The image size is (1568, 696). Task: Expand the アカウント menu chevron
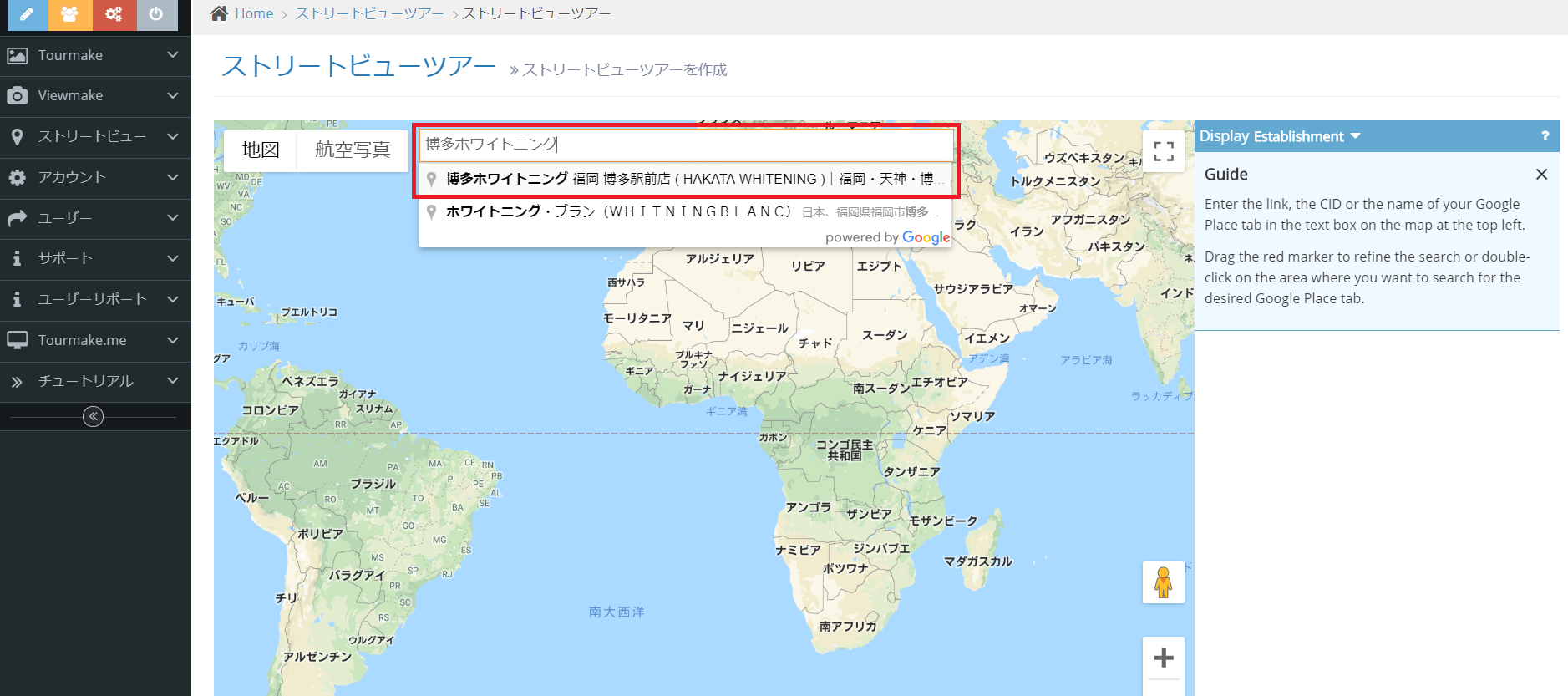tap(173, 177)
